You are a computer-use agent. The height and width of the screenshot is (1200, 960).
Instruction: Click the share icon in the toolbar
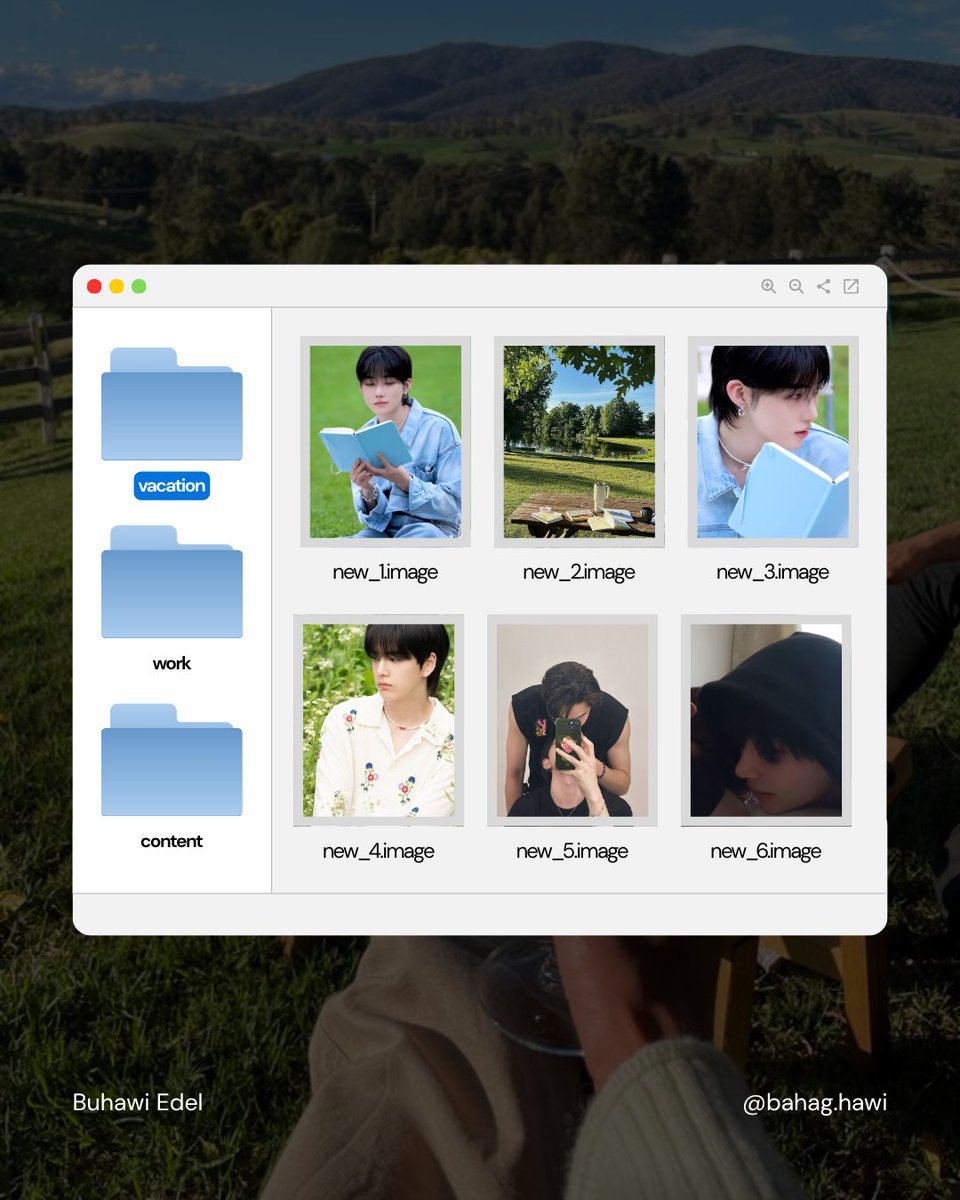(x=823, y=287)
